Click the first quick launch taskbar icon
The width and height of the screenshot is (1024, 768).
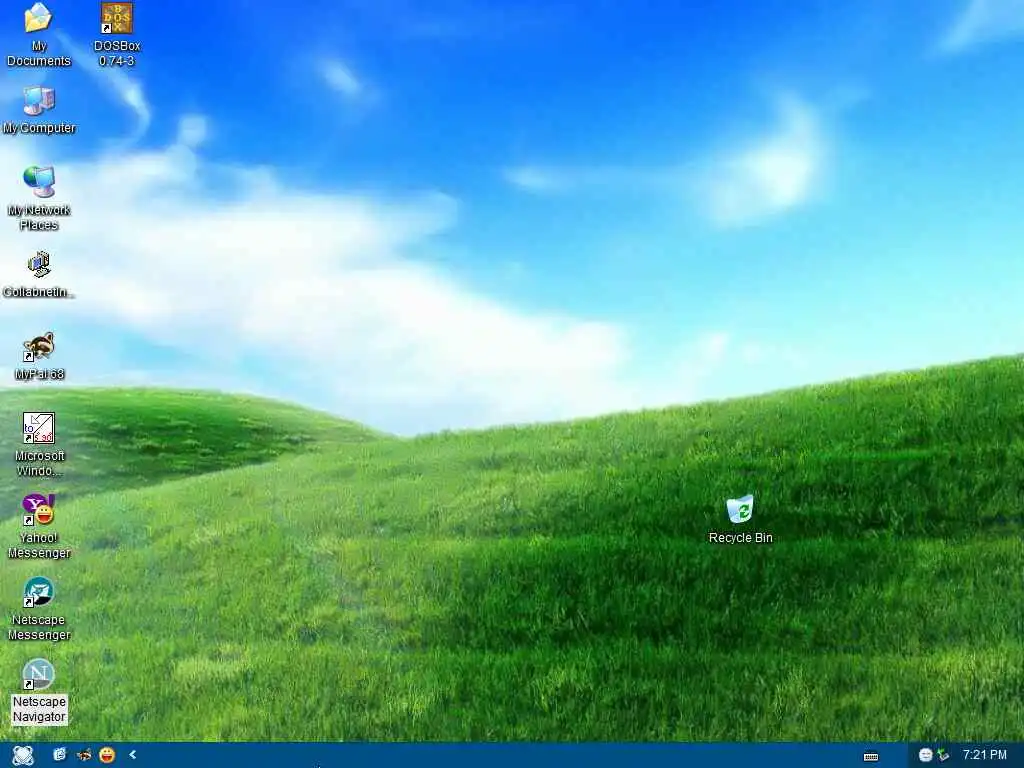59,755
